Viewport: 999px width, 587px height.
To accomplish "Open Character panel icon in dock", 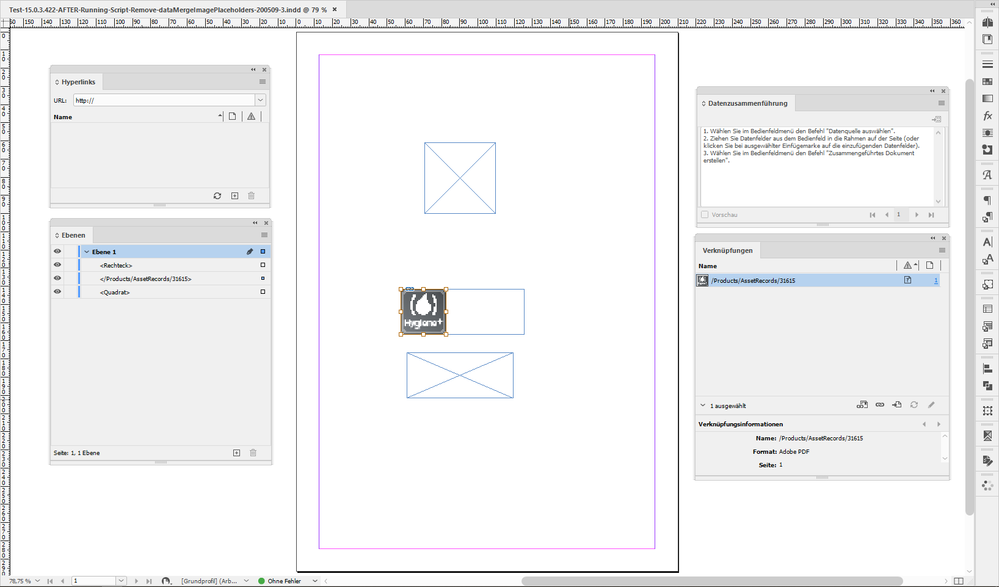I will pos(988,242).
